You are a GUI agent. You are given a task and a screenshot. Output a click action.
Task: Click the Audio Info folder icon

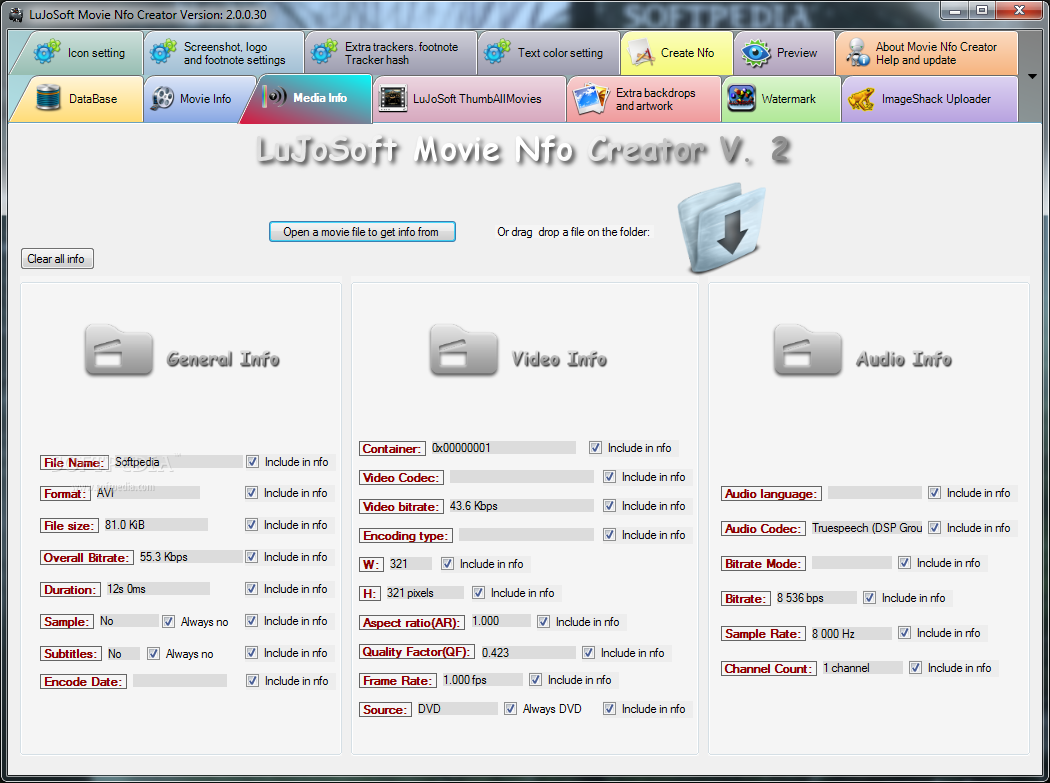pyautogui.click(x=808, y=350)
